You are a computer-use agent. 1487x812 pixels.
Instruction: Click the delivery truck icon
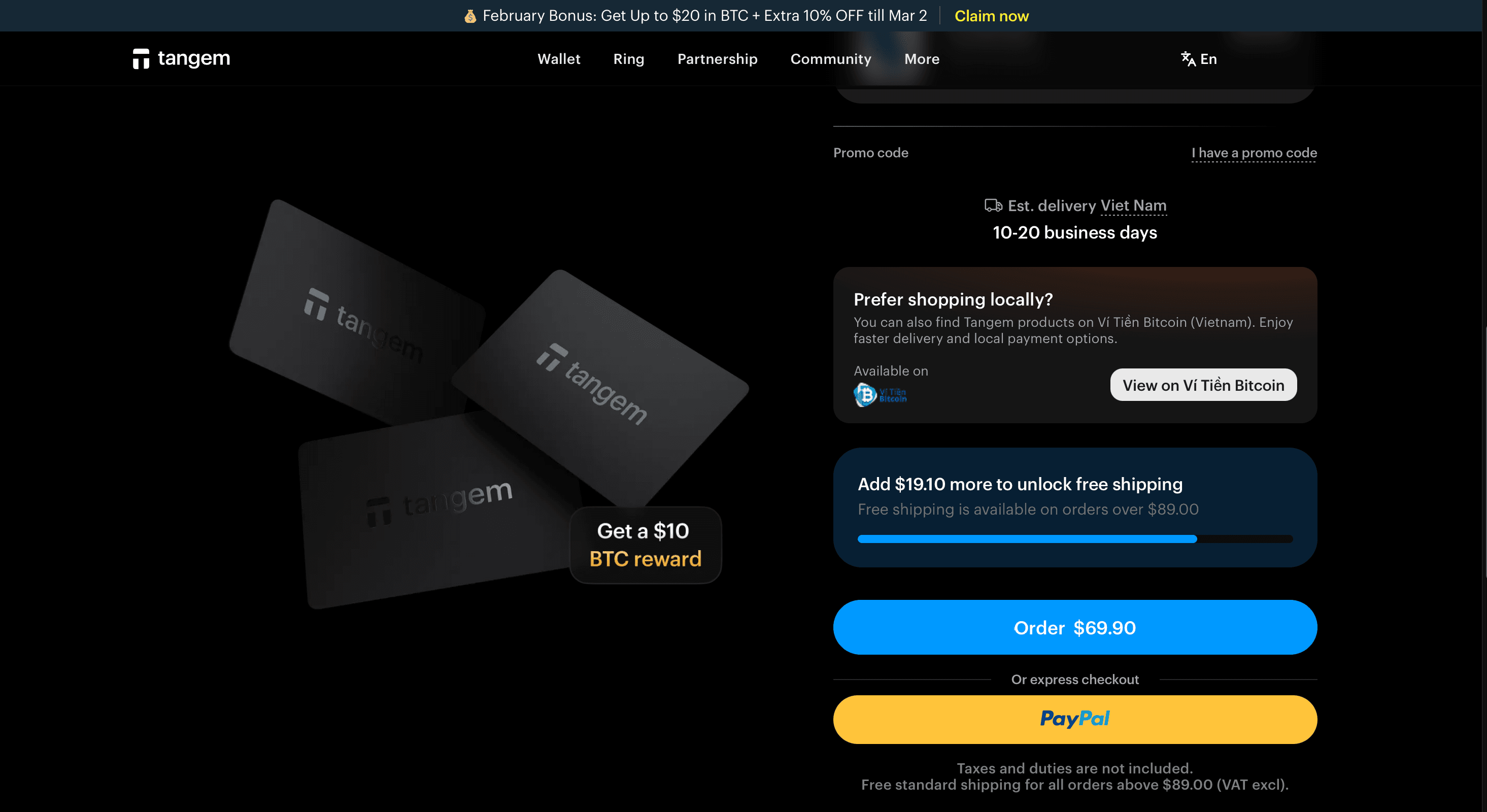[x=993, y=206]
